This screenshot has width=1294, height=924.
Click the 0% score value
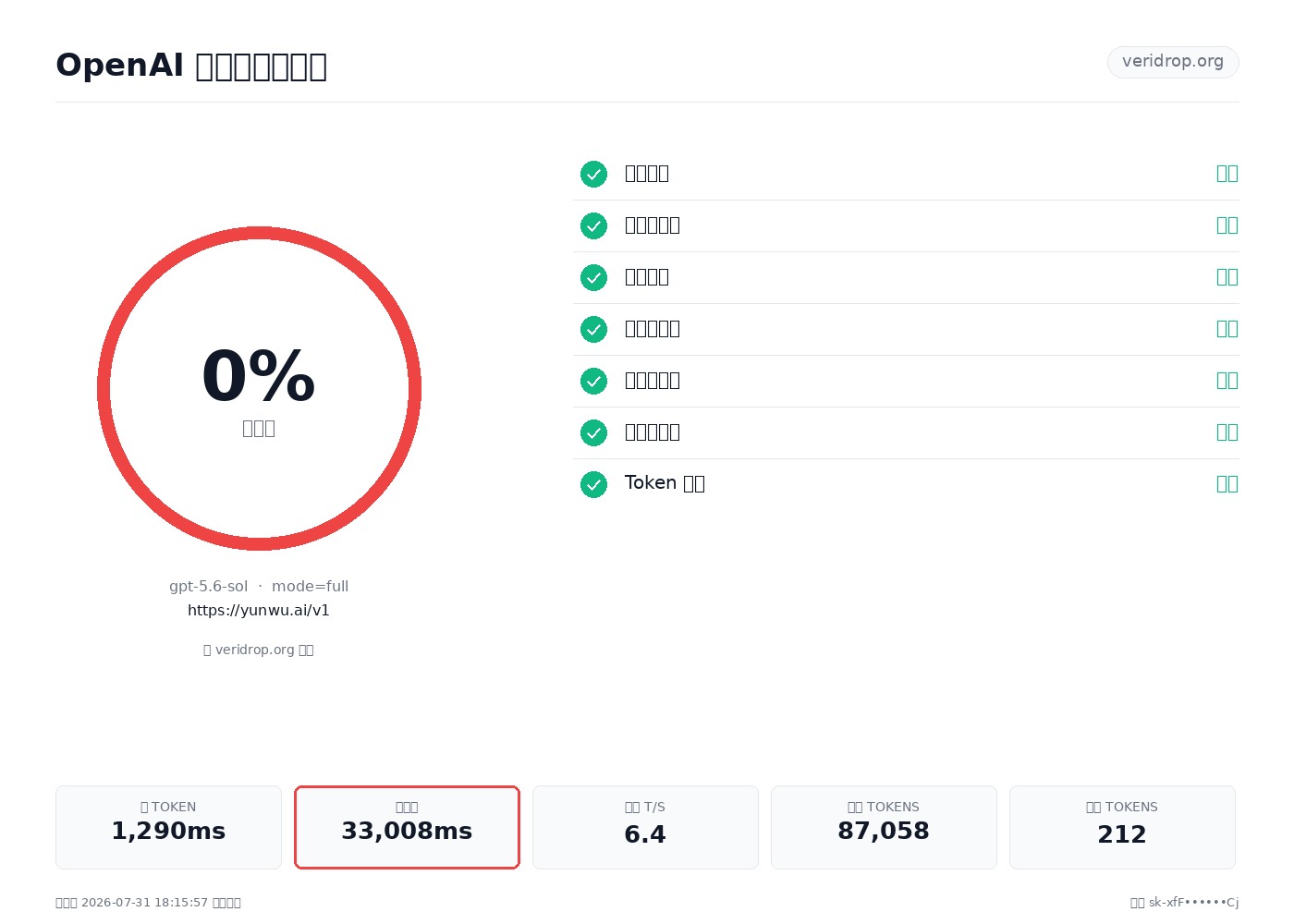(259, 376)
